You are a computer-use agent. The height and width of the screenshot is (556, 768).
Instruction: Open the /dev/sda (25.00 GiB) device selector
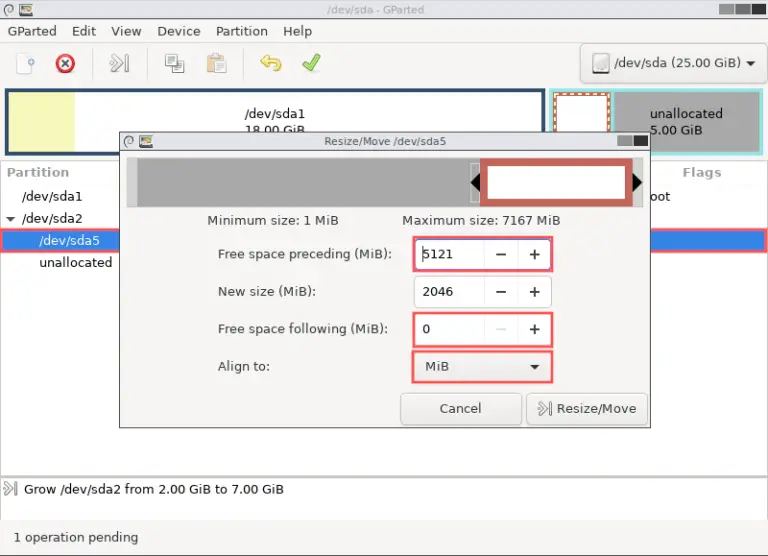[673, 63]
